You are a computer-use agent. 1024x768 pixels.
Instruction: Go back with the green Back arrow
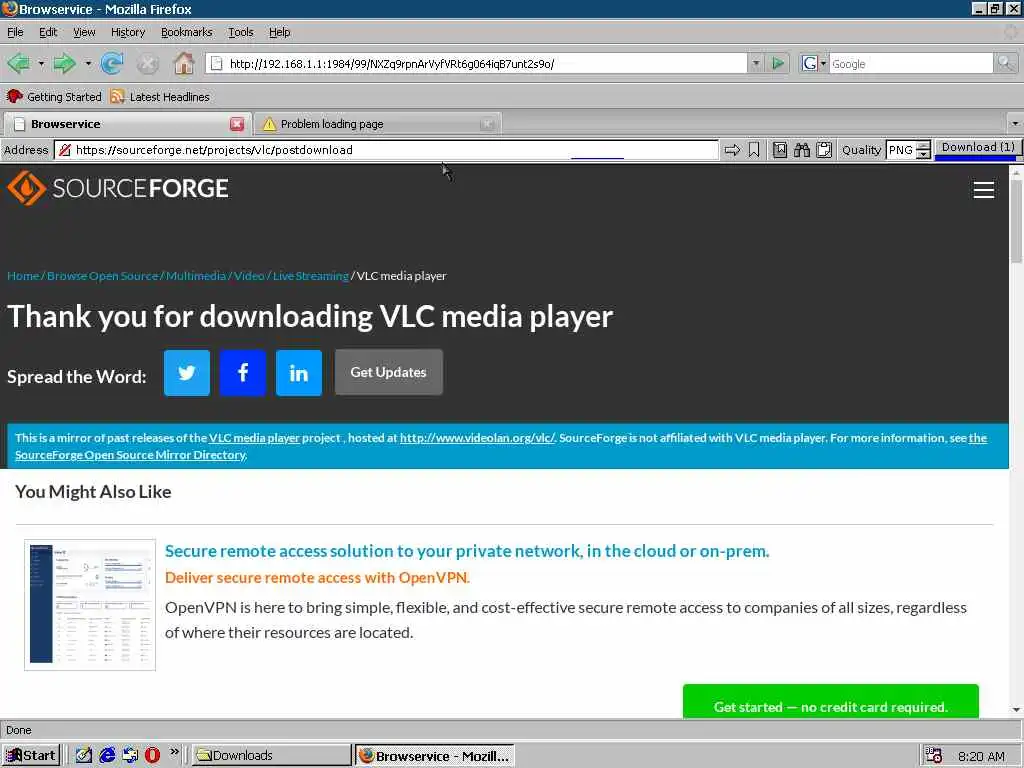(x=18, y=63)
